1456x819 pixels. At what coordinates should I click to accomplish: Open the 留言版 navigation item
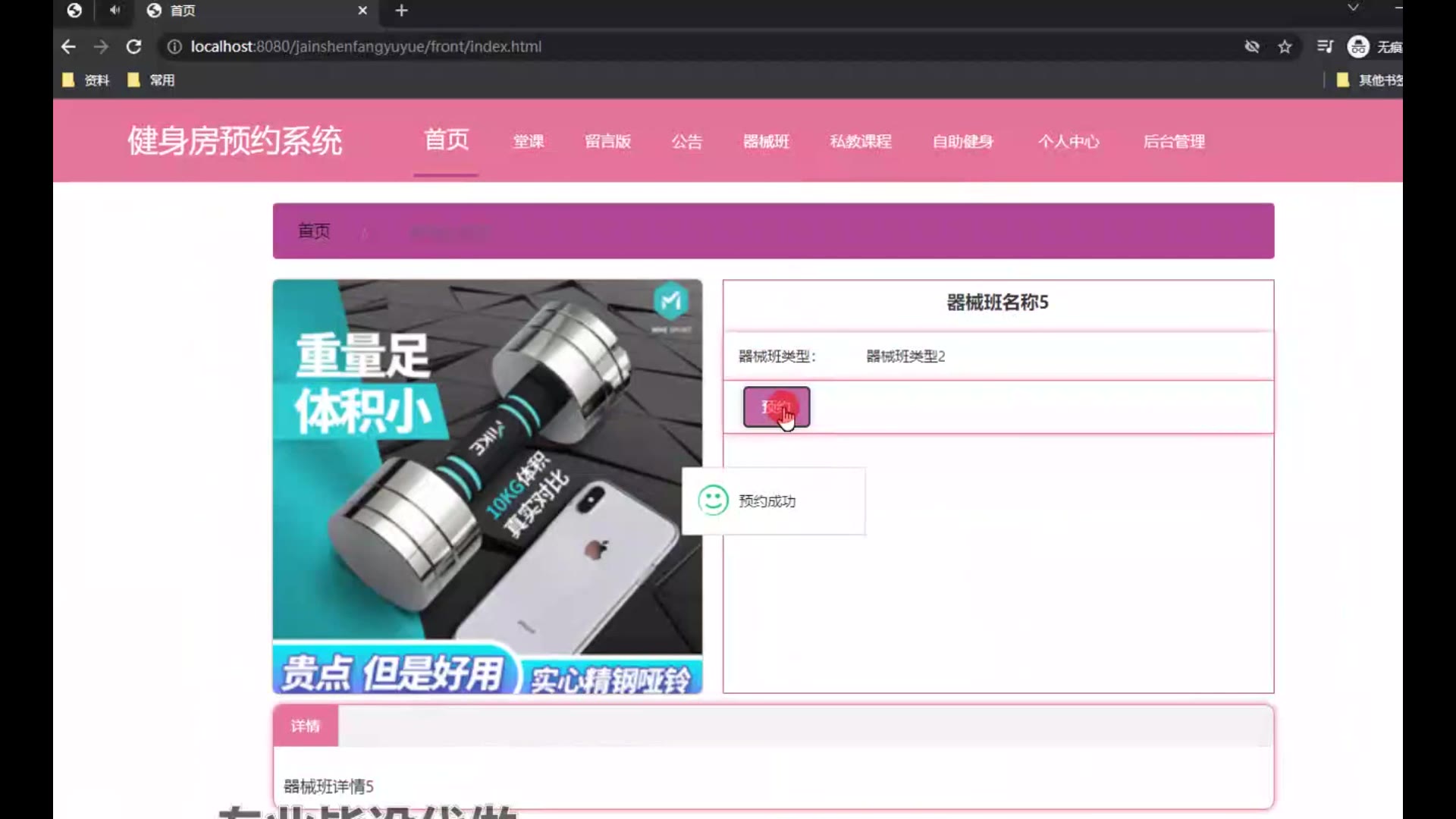point(607,142)
